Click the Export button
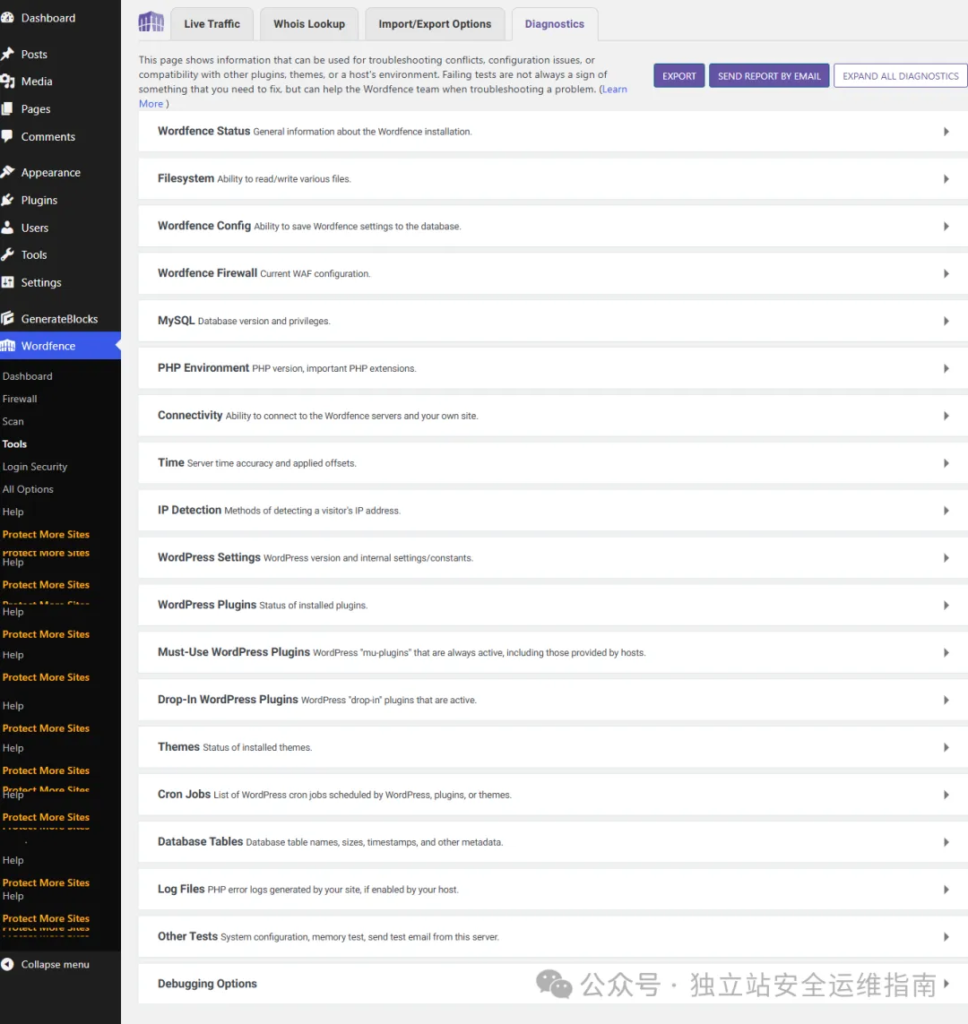 pyautogui.click(x=679, y=76)
